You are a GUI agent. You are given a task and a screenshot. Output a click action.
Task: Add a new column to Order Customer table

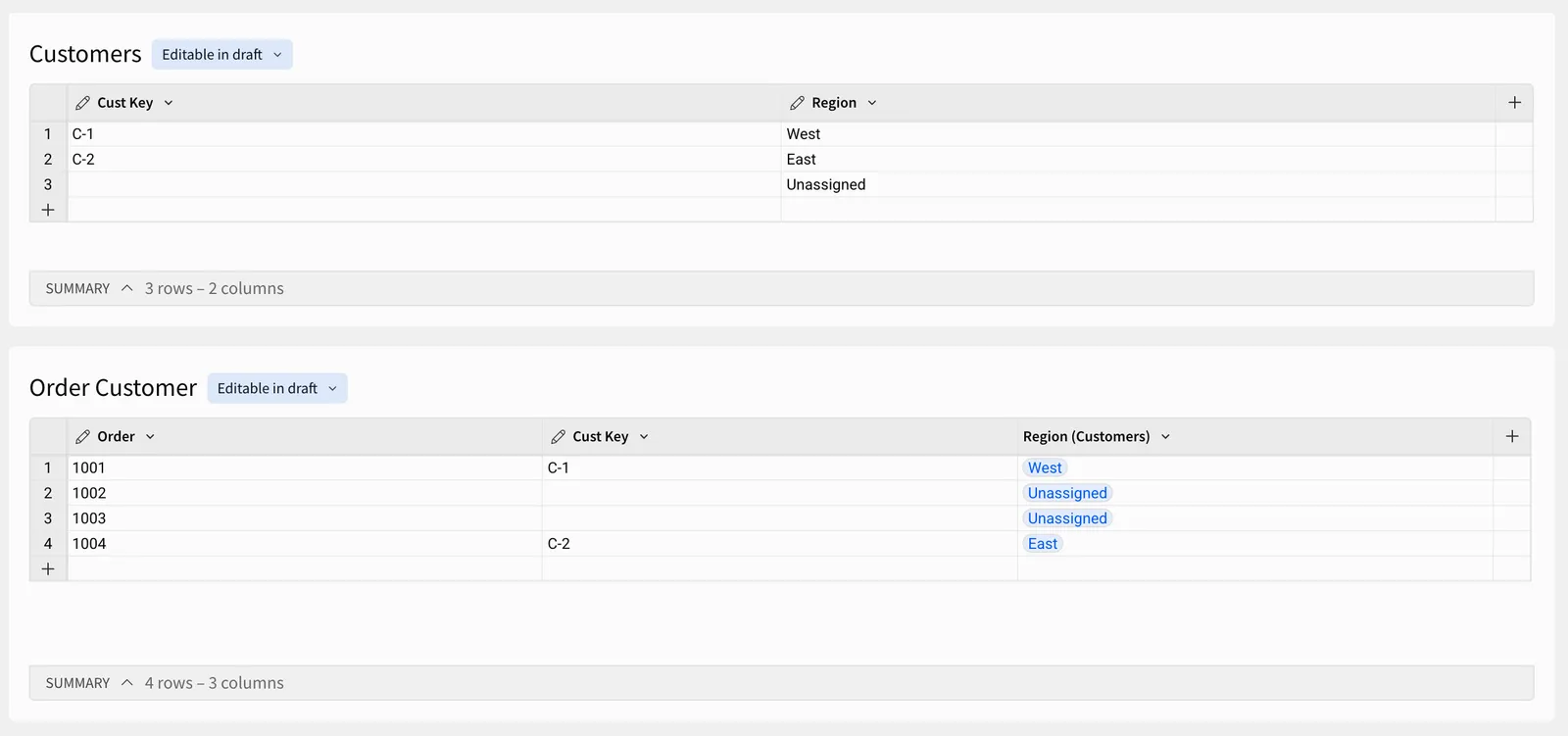1512,437
